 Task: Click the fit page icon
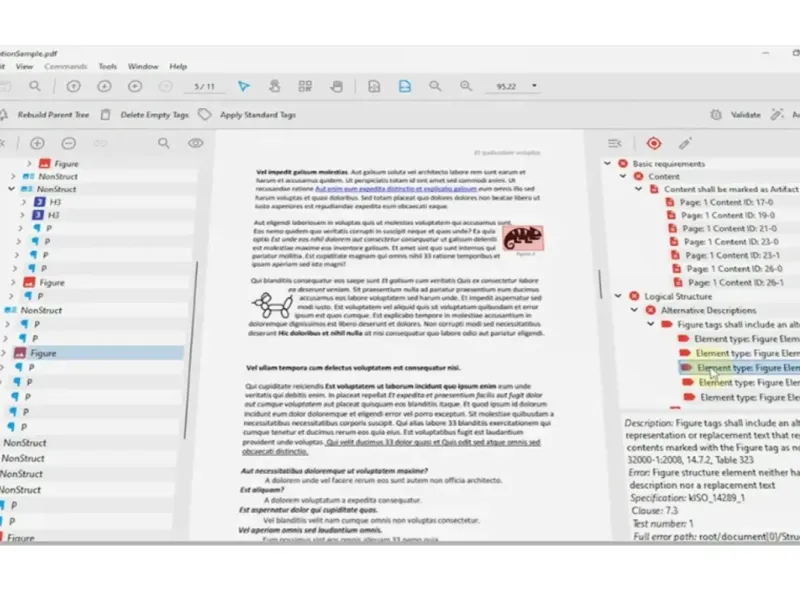374,86
